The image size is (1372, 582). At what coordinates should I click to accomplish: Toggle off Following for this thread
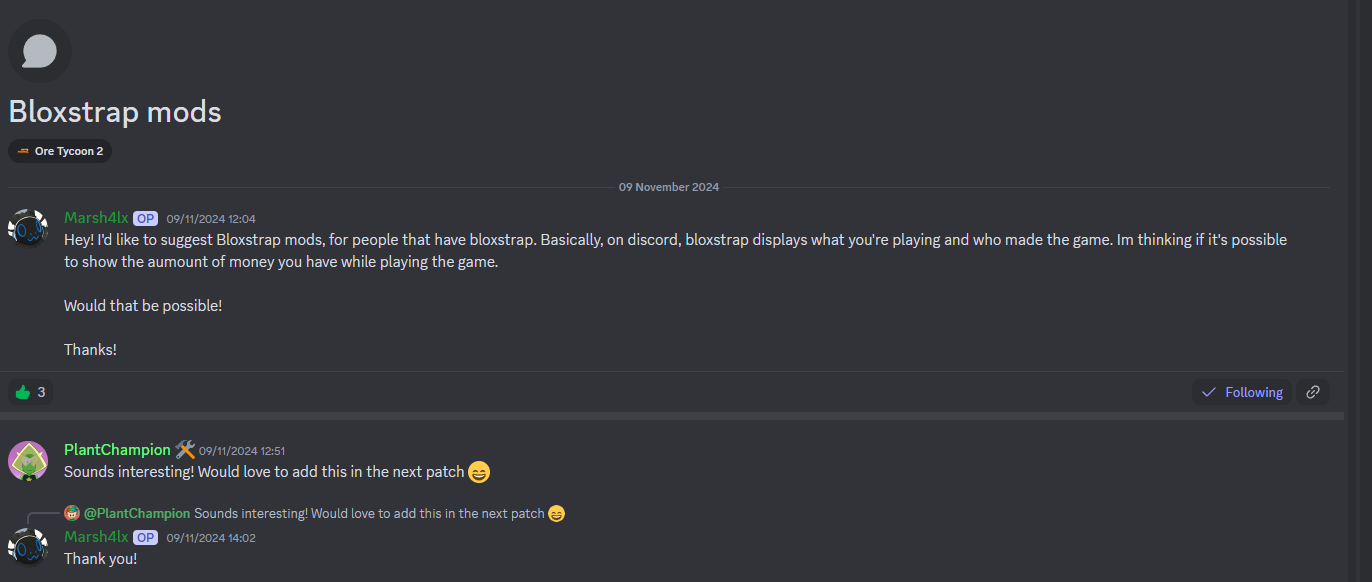tap(1242, 392)
